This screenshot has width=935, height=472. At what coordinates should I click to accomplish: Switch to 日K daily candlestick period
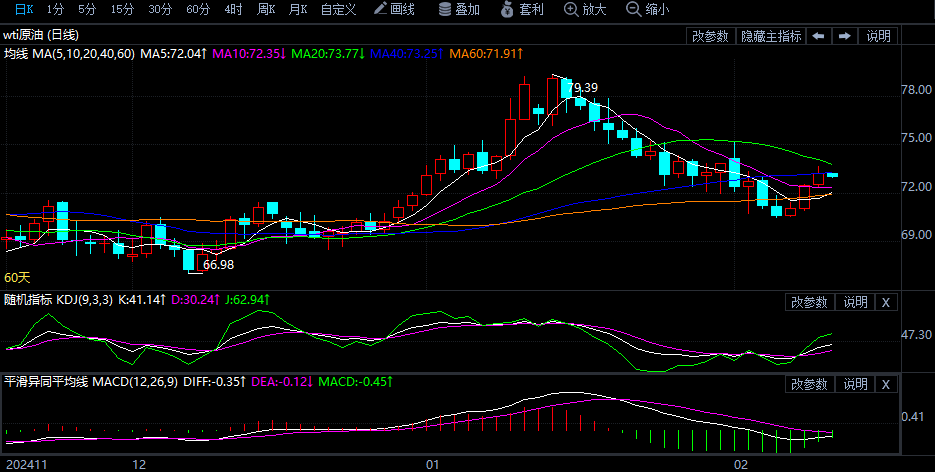pyautogui.click(x=22, y=9)
